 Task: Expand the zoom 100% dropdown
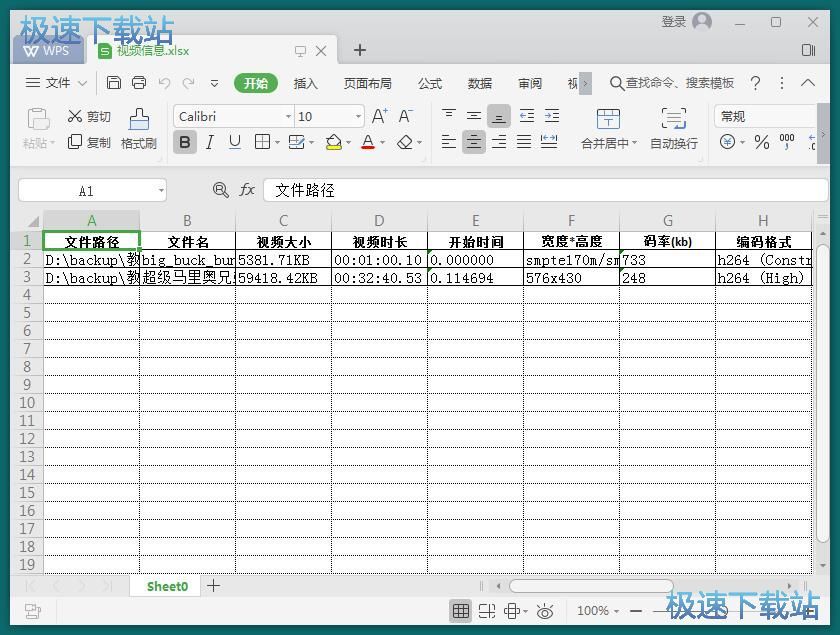(616, 611)
